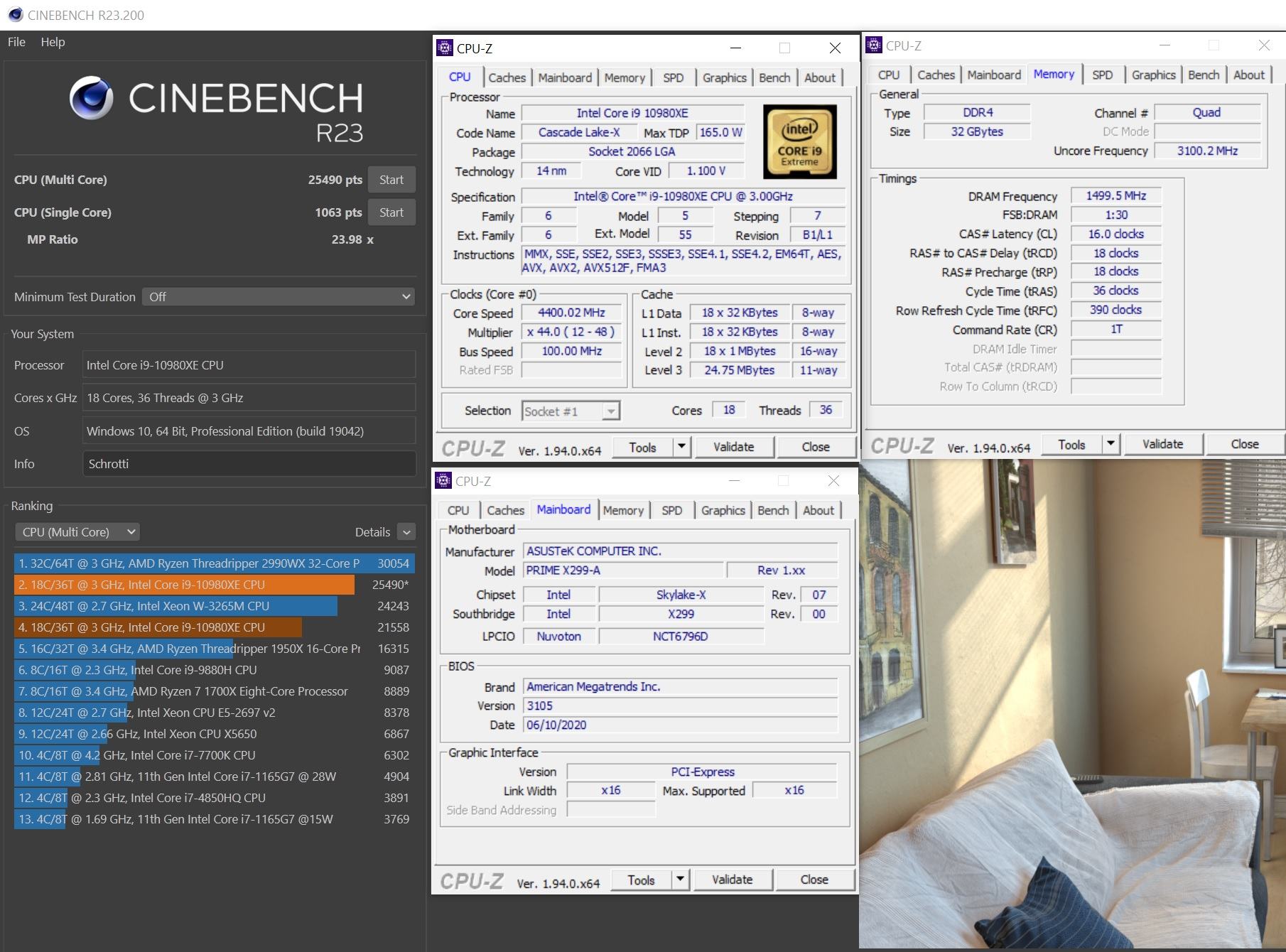Go to Caches tab in the Mainboard CPU-Z window
The image size is (1286, 952).
(x=505, y=510)
